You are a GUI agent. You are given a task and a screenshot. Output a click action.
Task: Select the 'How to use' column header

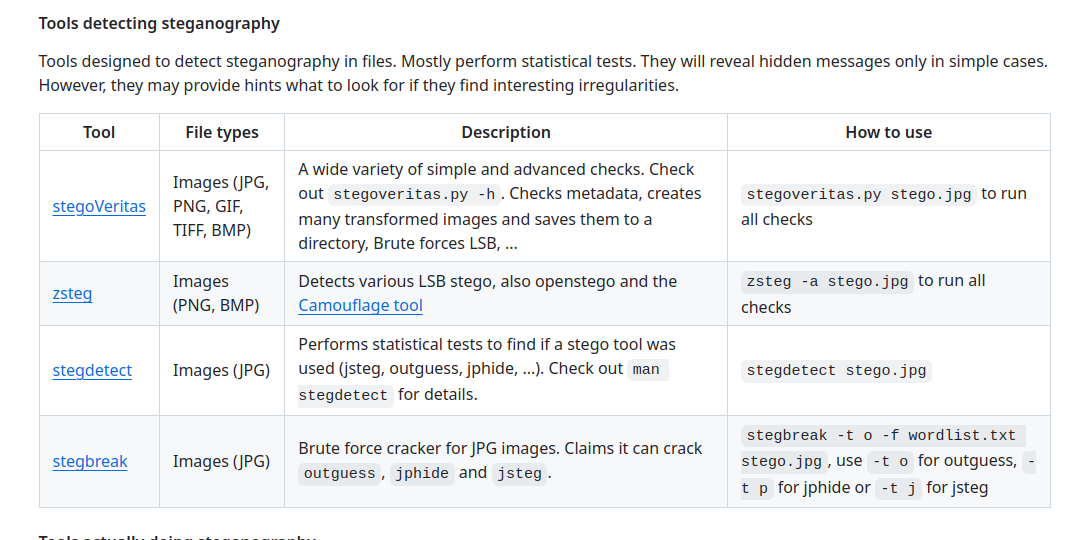point(888,132)
